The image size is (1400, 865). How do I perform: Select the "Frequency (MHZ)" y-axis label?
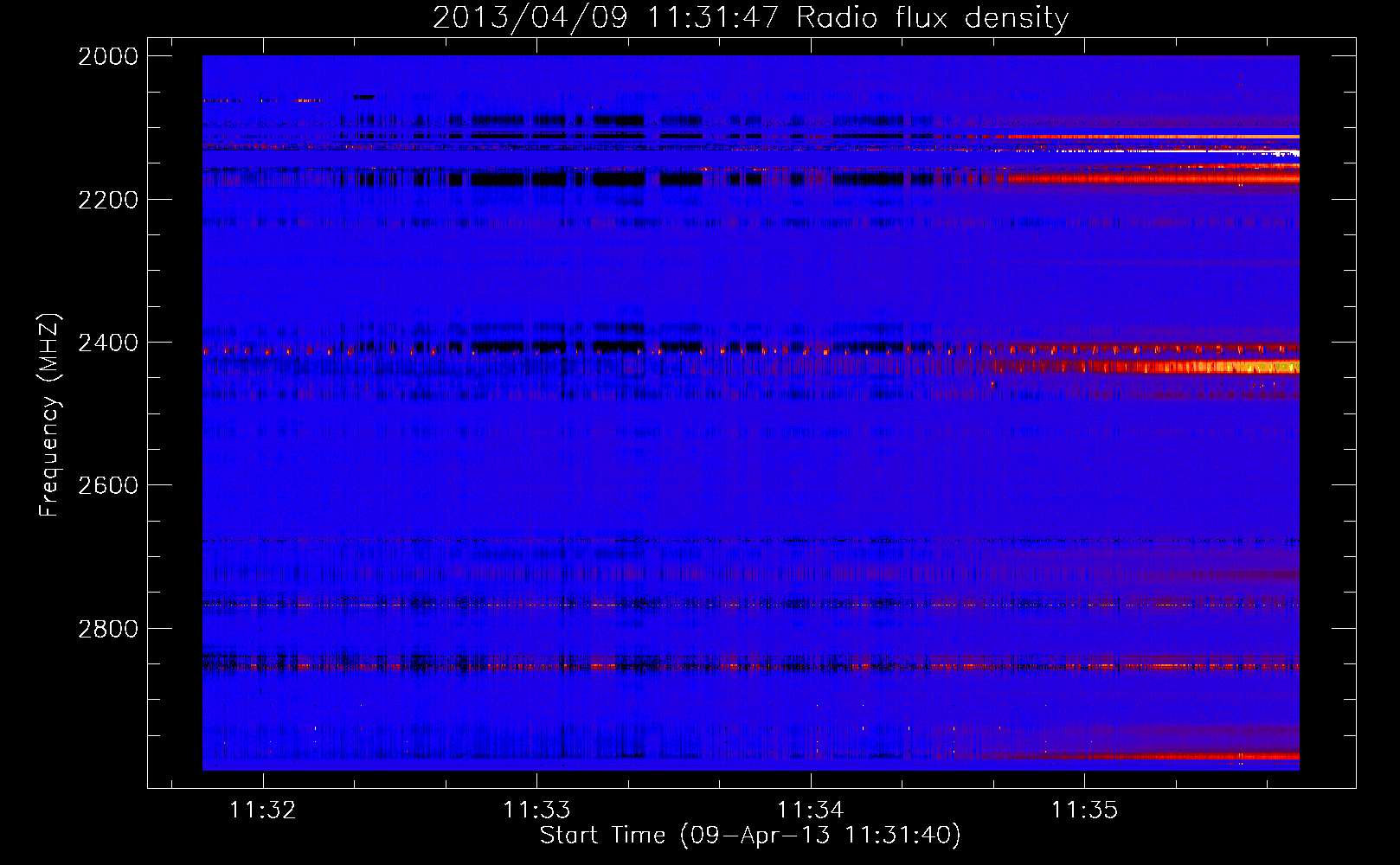[49, 415]
